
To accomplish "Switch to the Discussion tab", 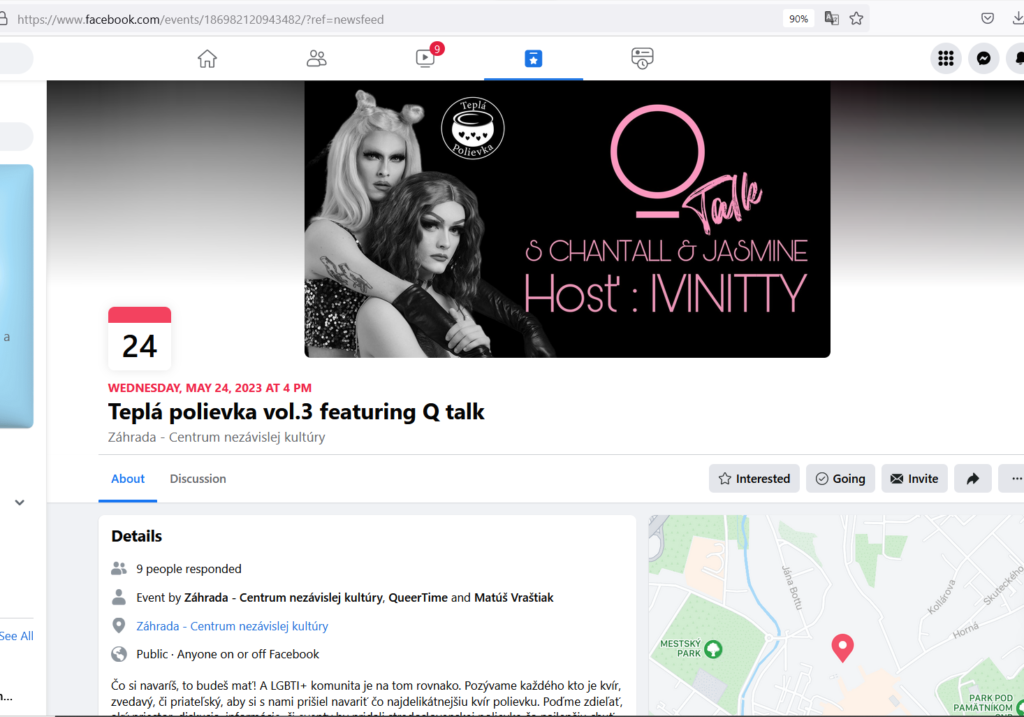I will point(198,479).
